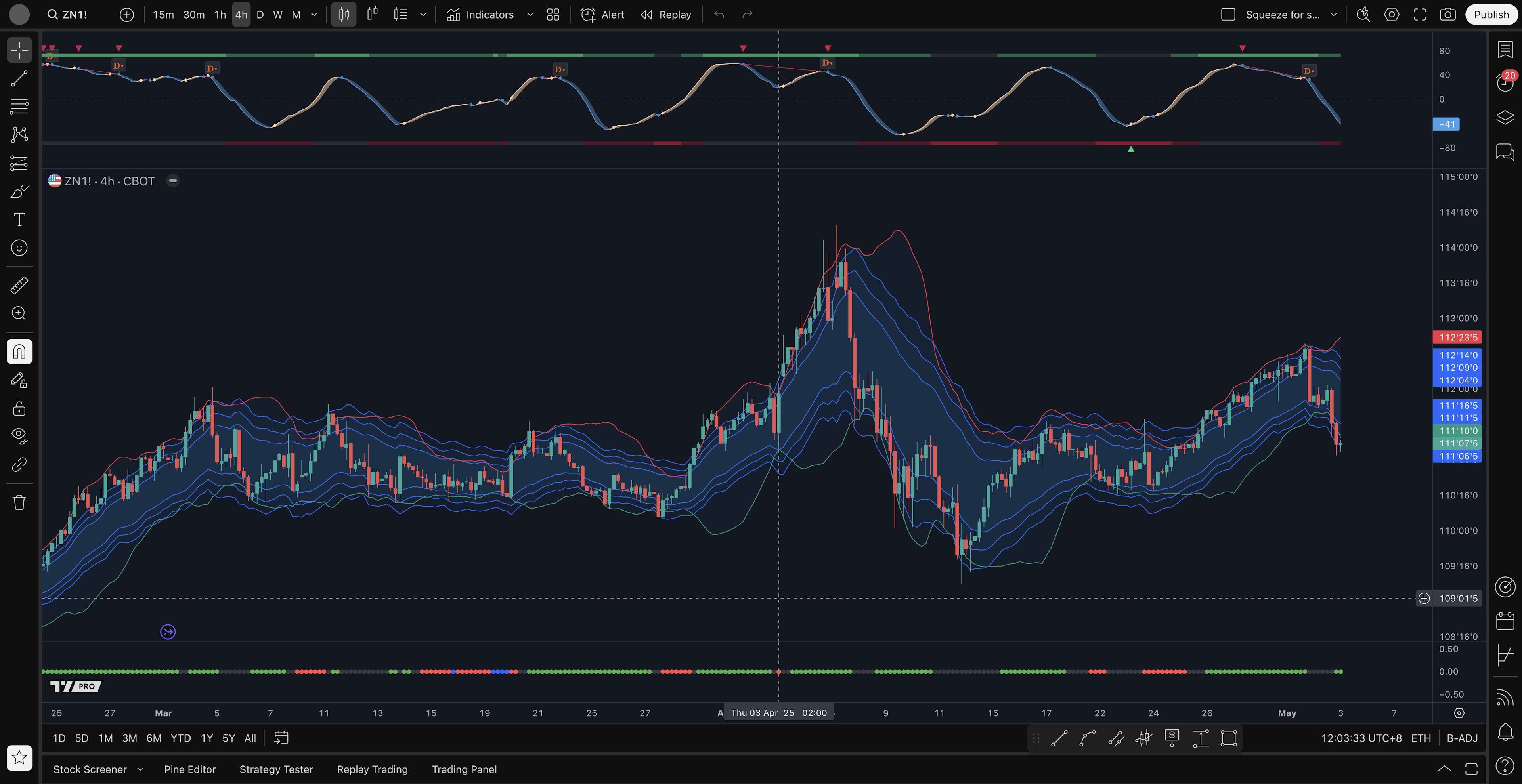Viewport: 1522px width, 784px height.
Task: Select the crosshair cursor tool
Action: [19, 50]
